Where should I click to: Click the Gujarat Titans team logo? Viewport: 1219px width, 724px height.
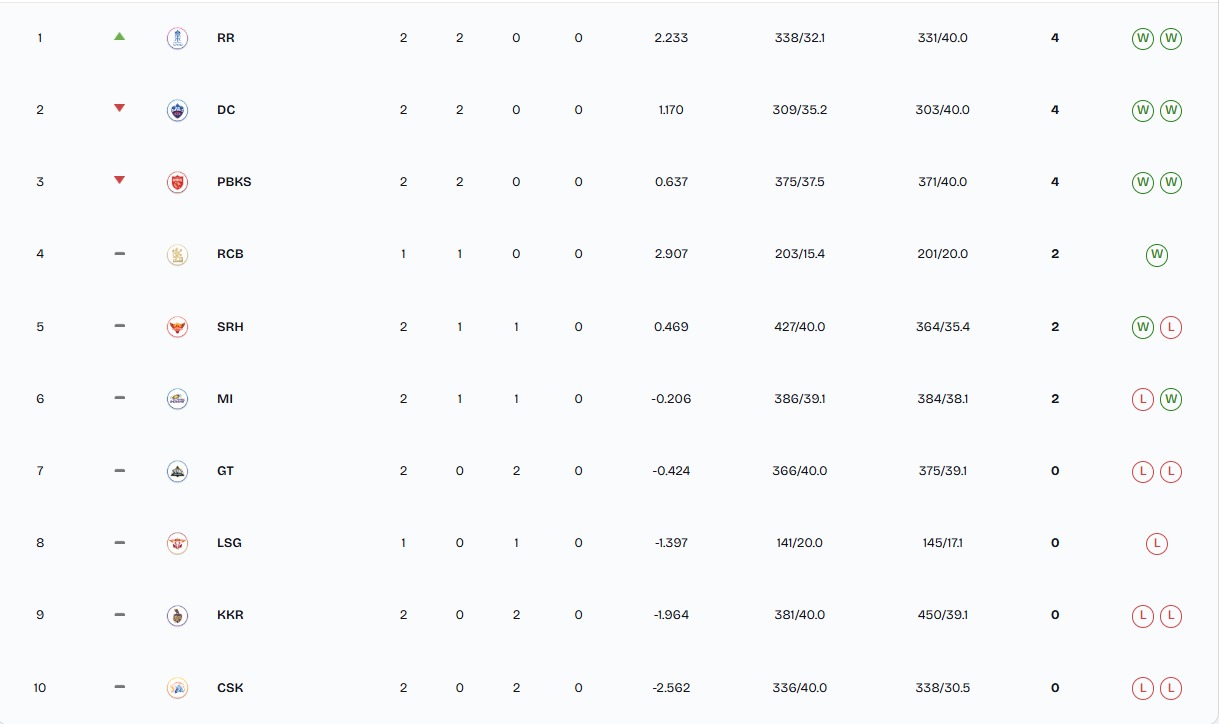(x=177, y=471)
